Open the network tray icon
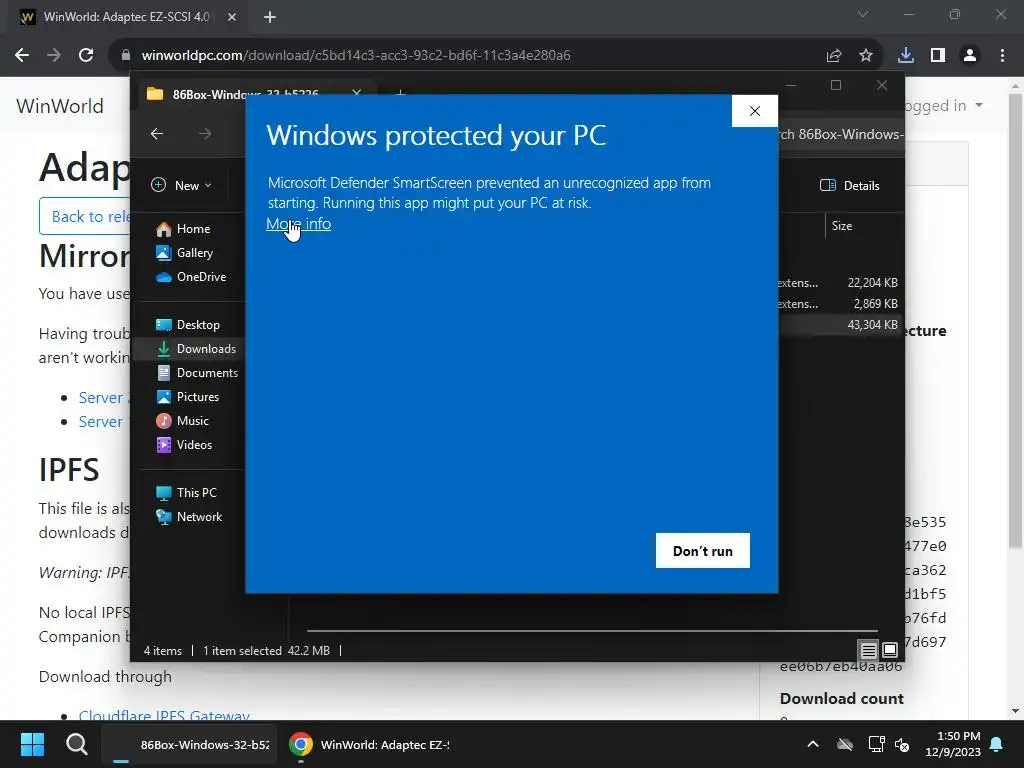 [x=876, y=744]
